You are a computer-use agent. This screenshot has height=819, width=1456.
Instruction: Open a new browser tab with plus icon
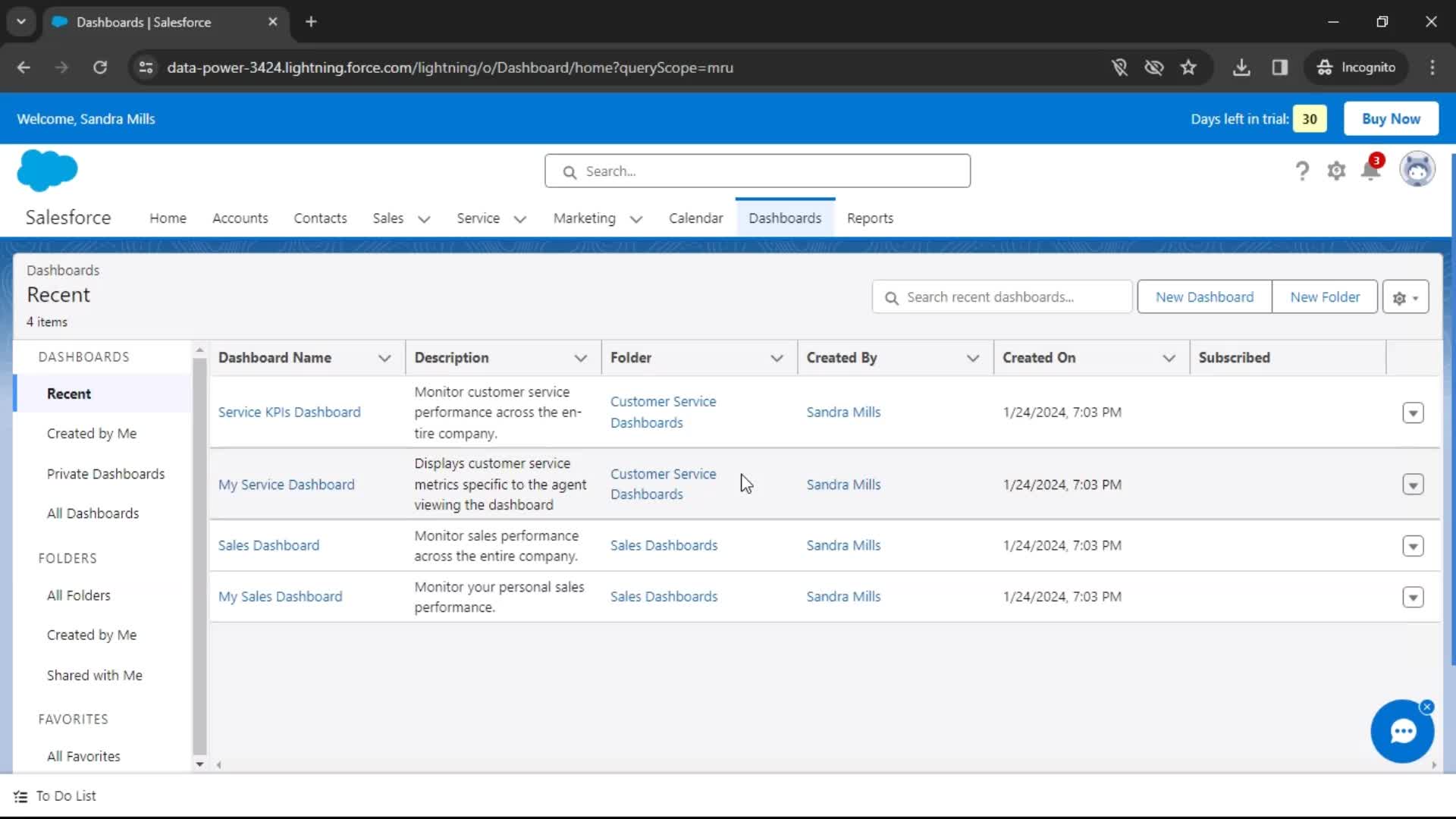[311, 22]
